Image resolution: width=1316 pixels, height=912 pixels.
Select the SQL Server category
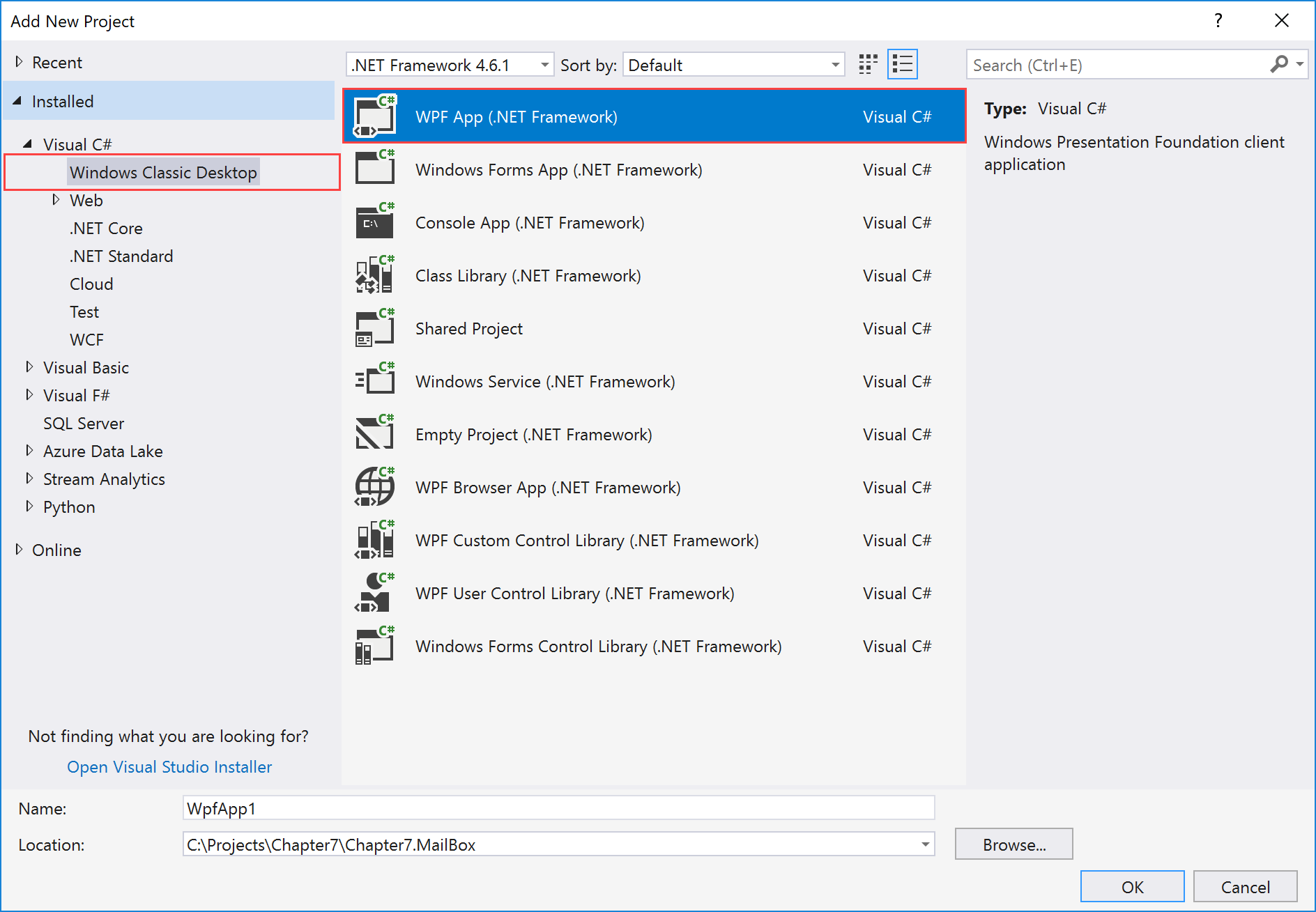click(x=84, y=423)
